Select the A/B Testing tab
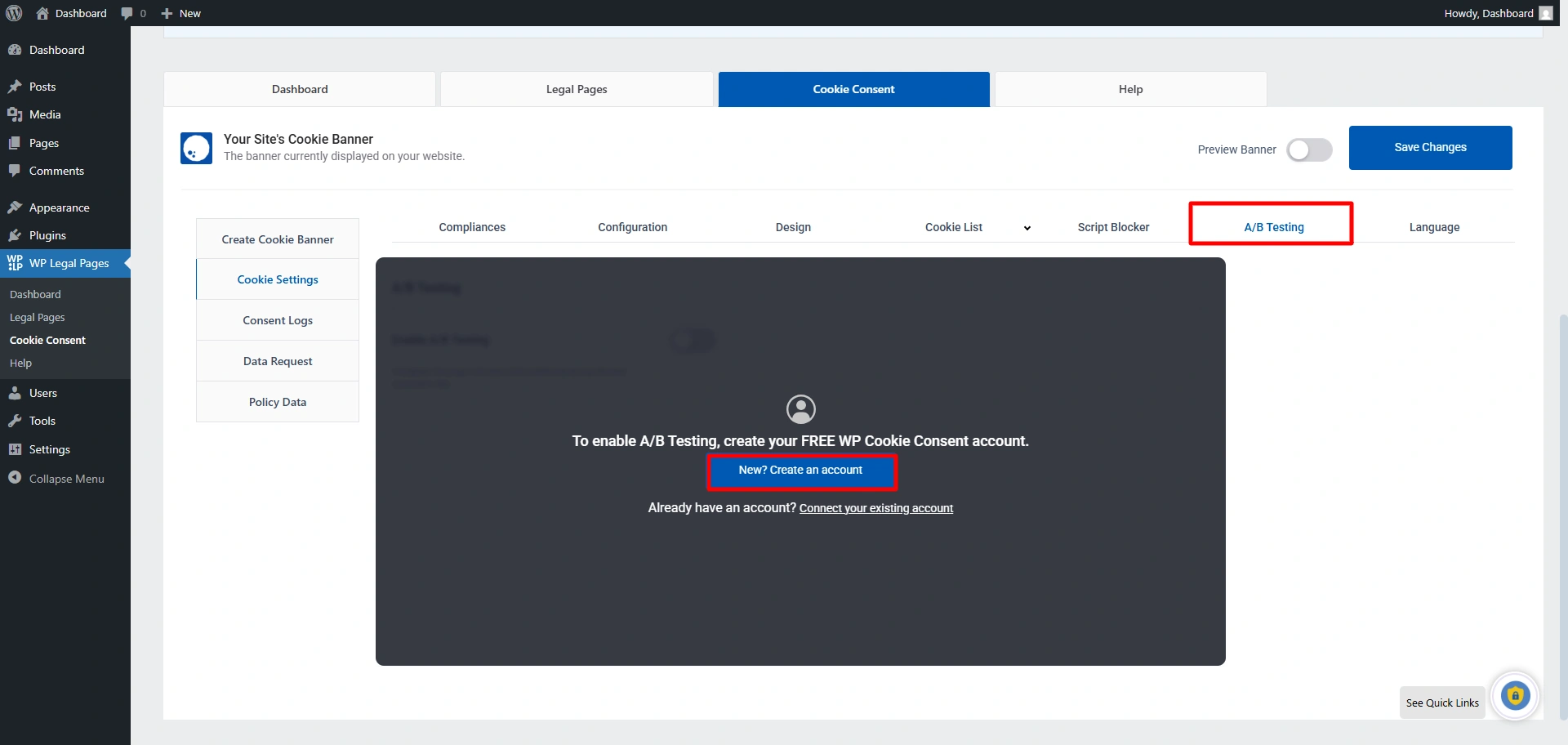The image size is (1568, 745). 1273,227
